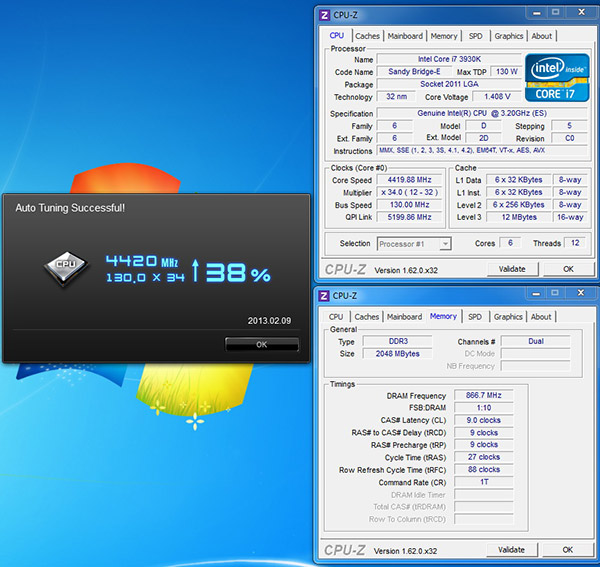Click the memory Type value DDR3
This screenshot has height=567, width=600.
pos(398,341)
